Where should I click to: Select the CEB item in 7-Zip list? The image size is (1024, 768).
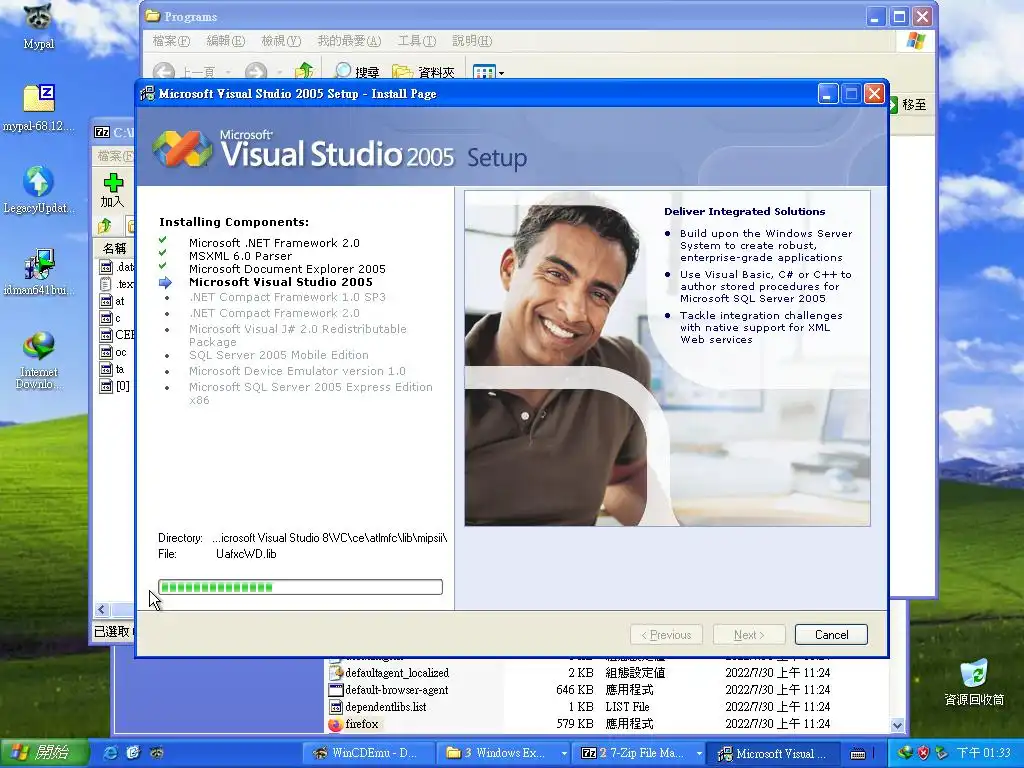(116, 335)
